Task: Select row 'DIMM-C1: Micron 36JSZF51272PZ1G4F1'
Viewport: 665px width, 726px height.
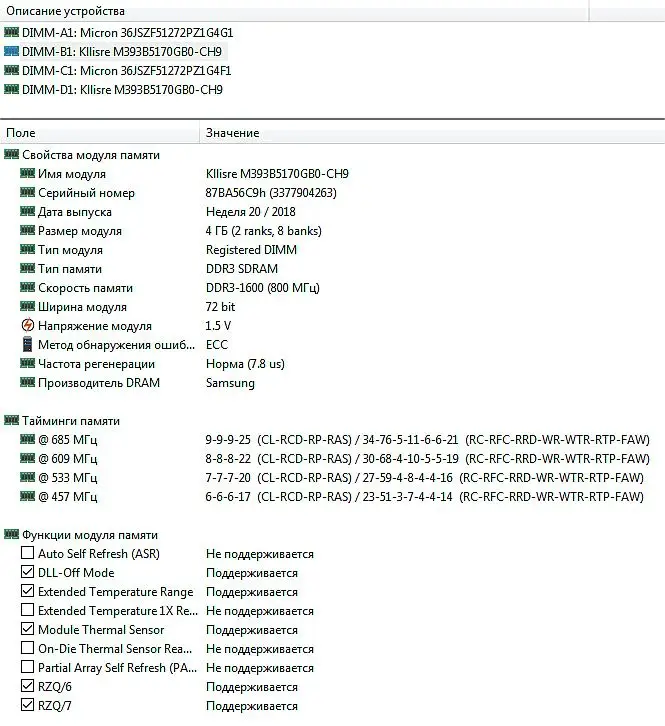Action: coord(126,70)
